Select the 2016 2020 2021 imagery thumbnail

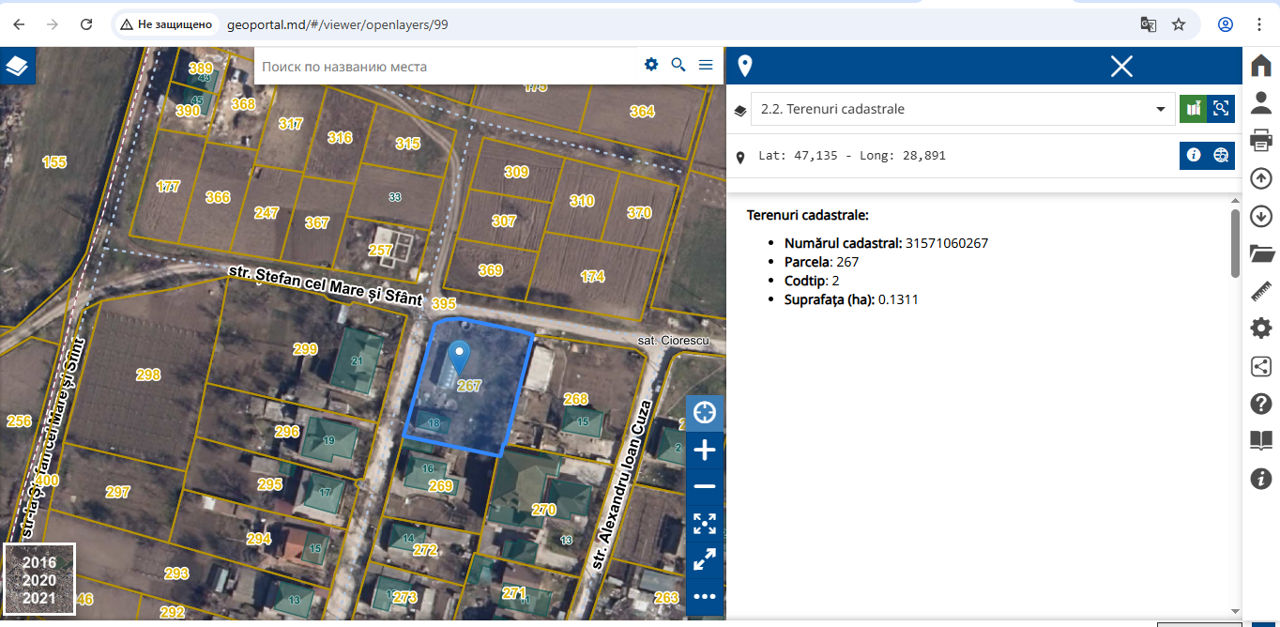pyautogui.click(x=39, y=579)
